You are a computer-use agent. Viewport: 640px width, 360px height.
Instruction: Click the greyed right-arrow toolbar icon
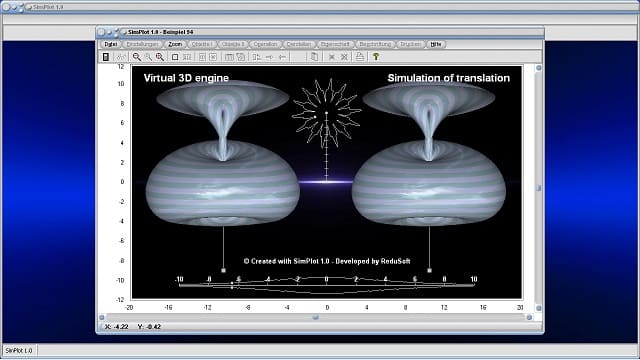coord(269,57)
